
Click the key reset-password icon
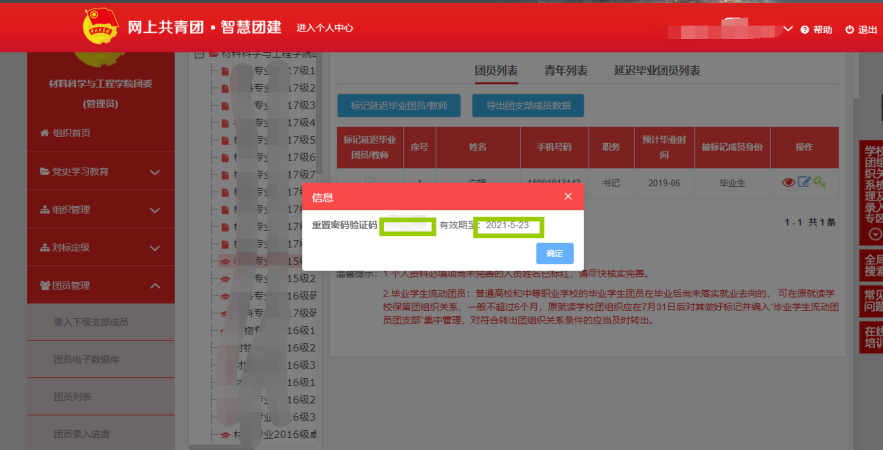(x=819, y=182)
